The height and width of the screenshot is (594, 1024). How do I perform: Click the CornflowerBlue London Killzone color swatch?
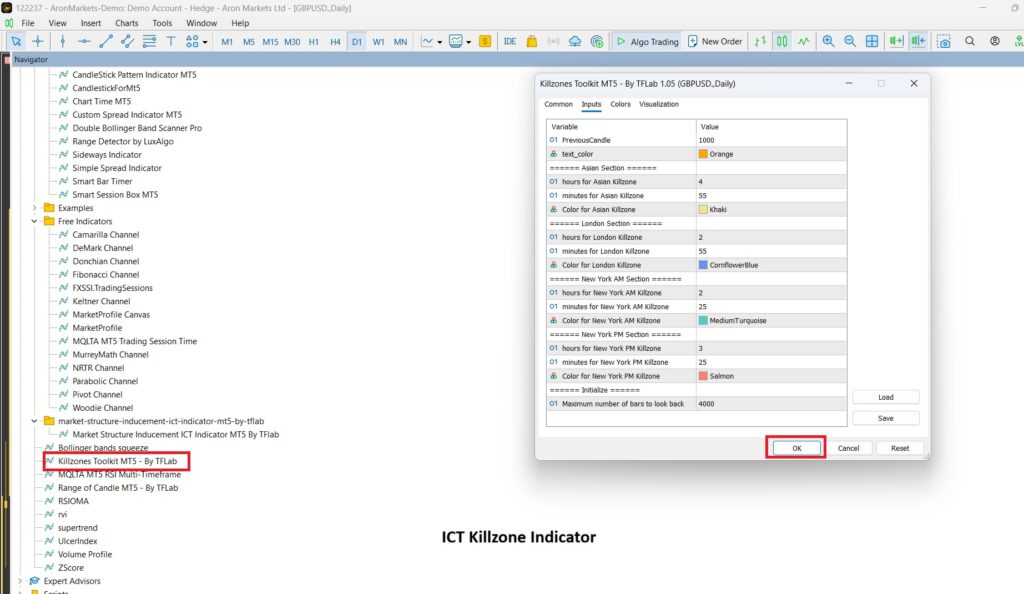[703, 265]
